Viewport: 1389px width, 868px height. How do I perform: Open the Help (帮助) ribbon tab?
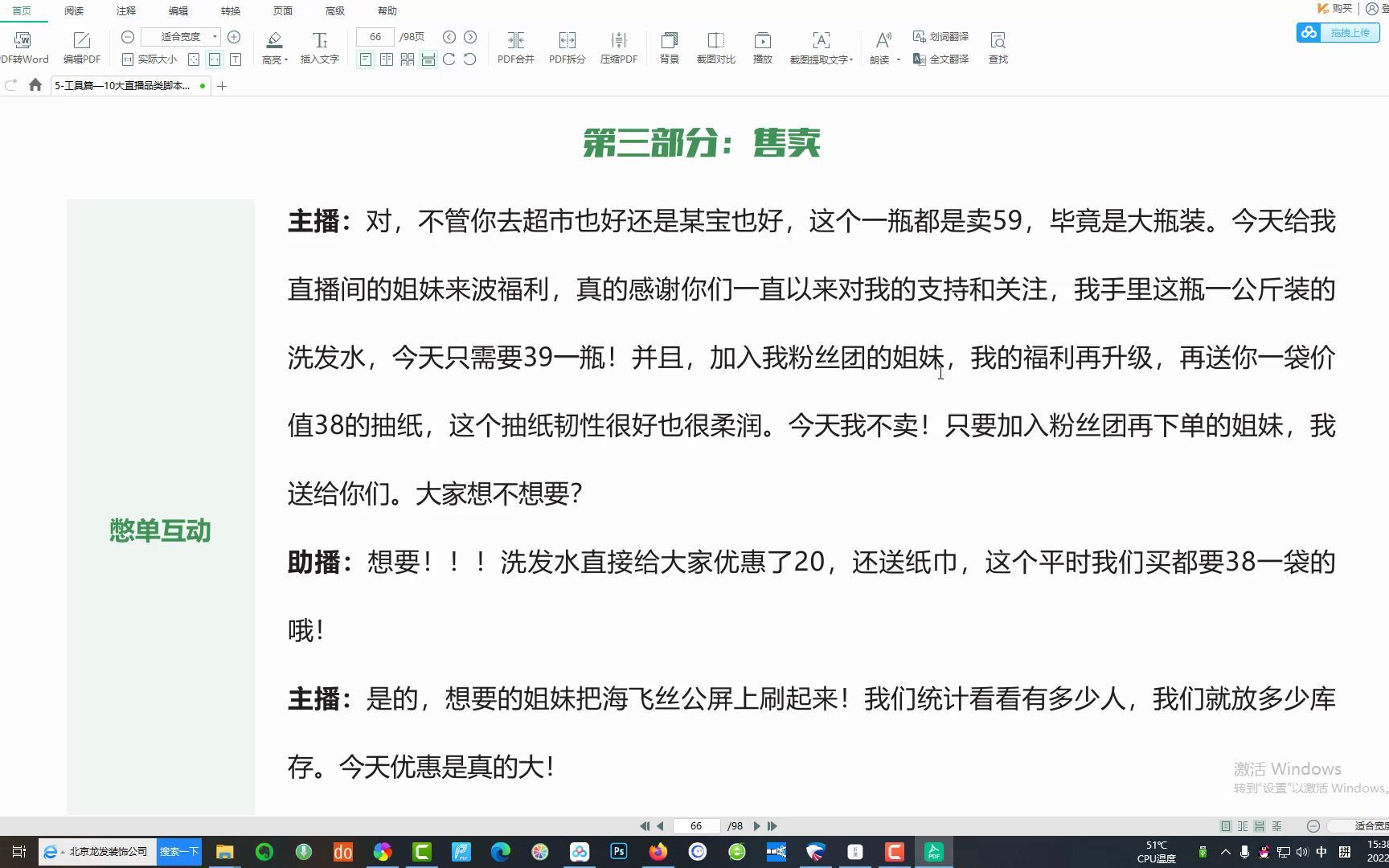pos(387,10)
